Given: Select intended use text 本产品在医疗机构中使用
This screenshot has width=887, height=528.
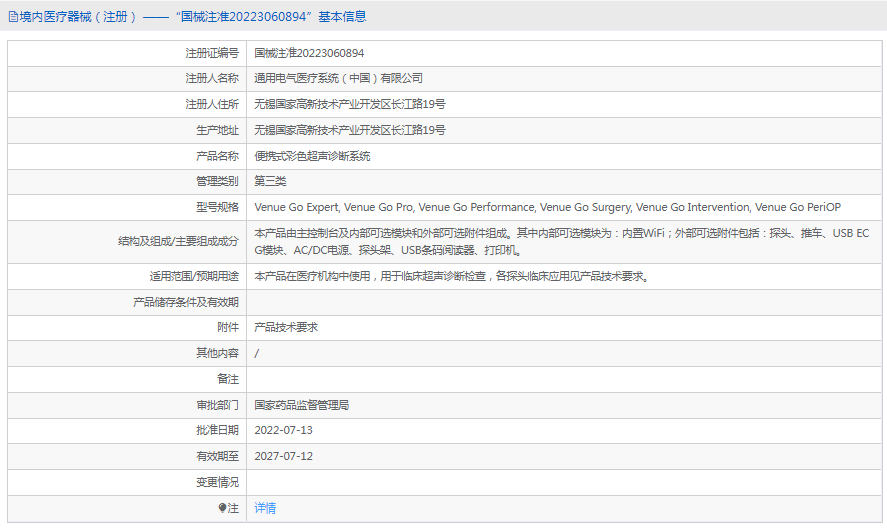Looking at the screenshot, I should (x=451, y=276).
